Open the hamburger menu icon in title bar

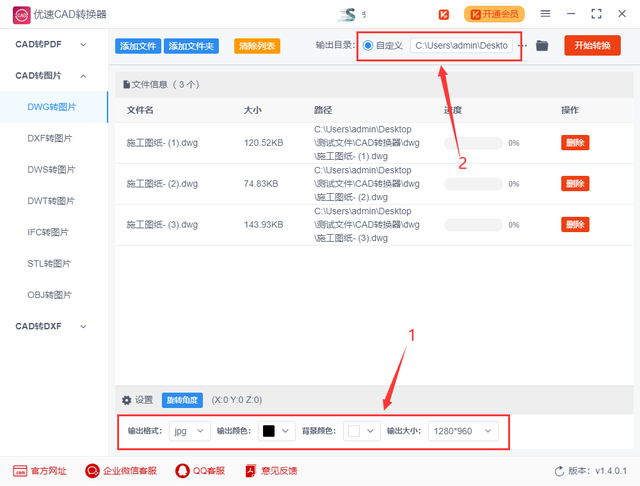[545, 14]
